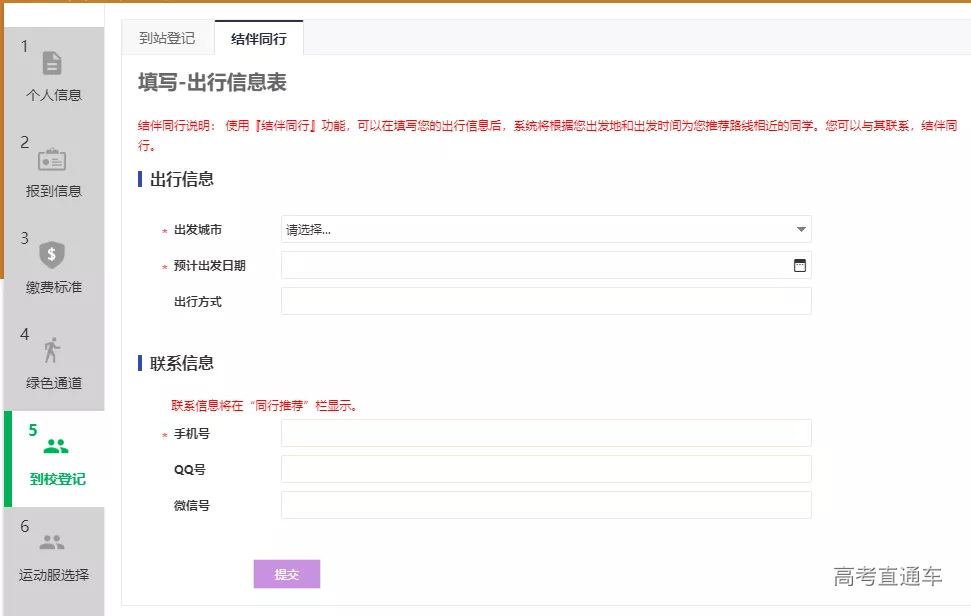
Task: Click the 运动服选择 people icon
Action: click(50, 543)
